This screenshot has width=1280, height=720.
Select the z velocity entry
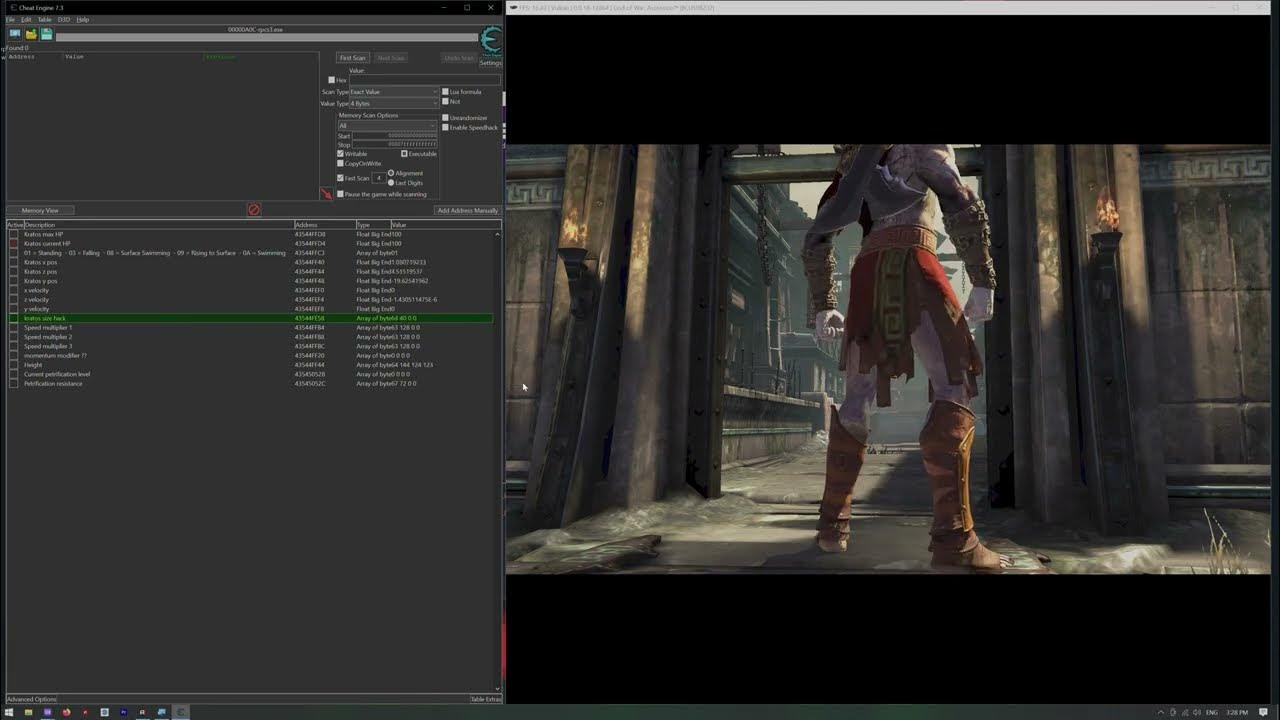[250, 299]
